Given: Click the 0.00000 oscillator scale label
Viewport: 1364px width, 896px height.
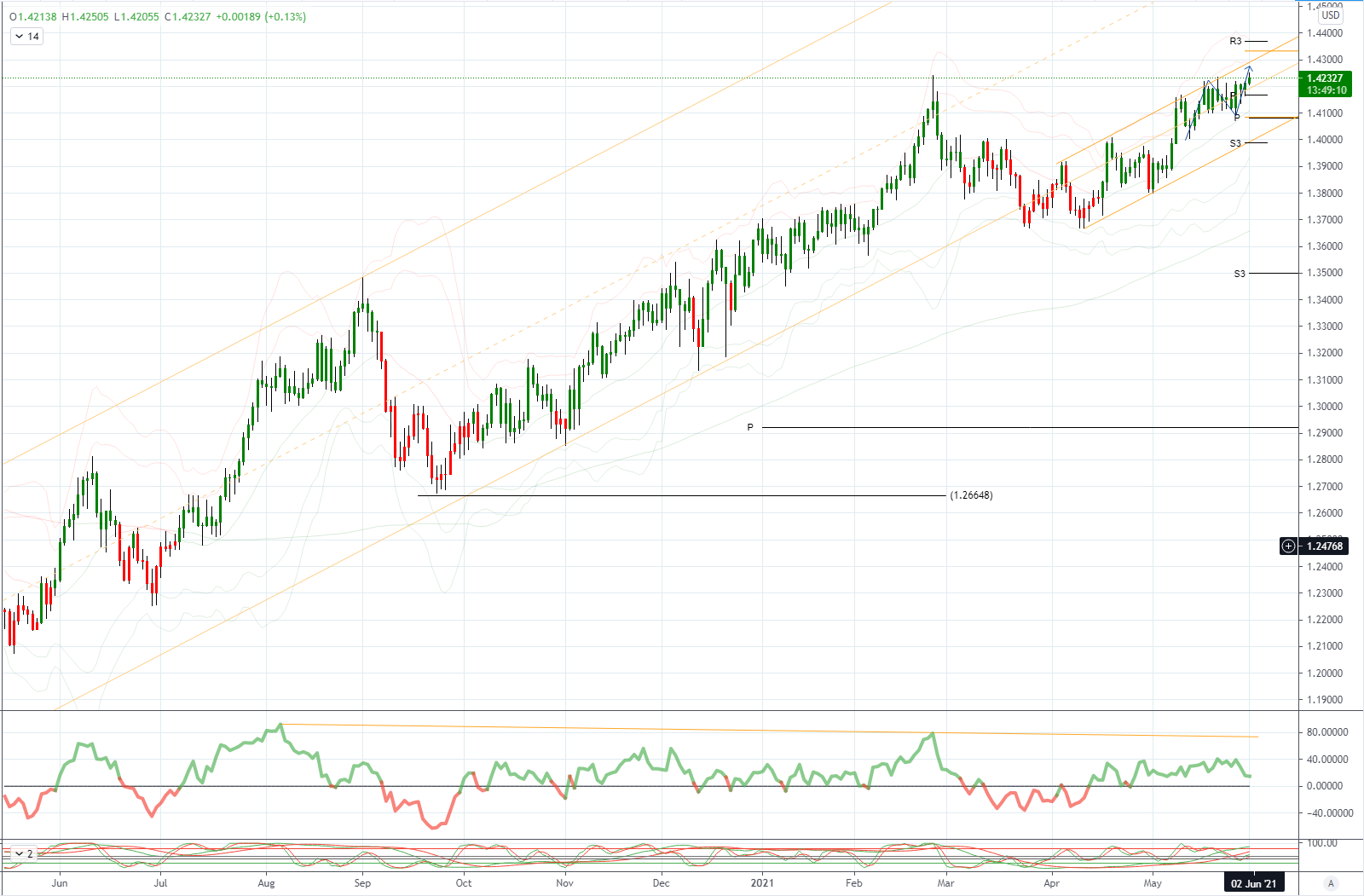Looking at the screenshot, I should (1325, 786).
